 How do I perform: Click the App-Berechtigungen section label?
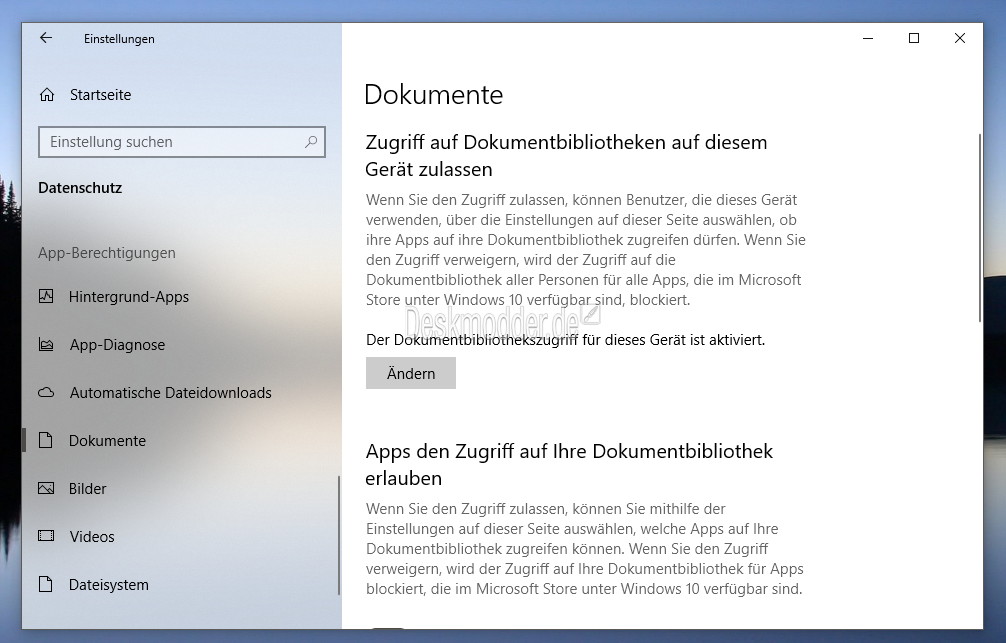[x=107, y=253]
